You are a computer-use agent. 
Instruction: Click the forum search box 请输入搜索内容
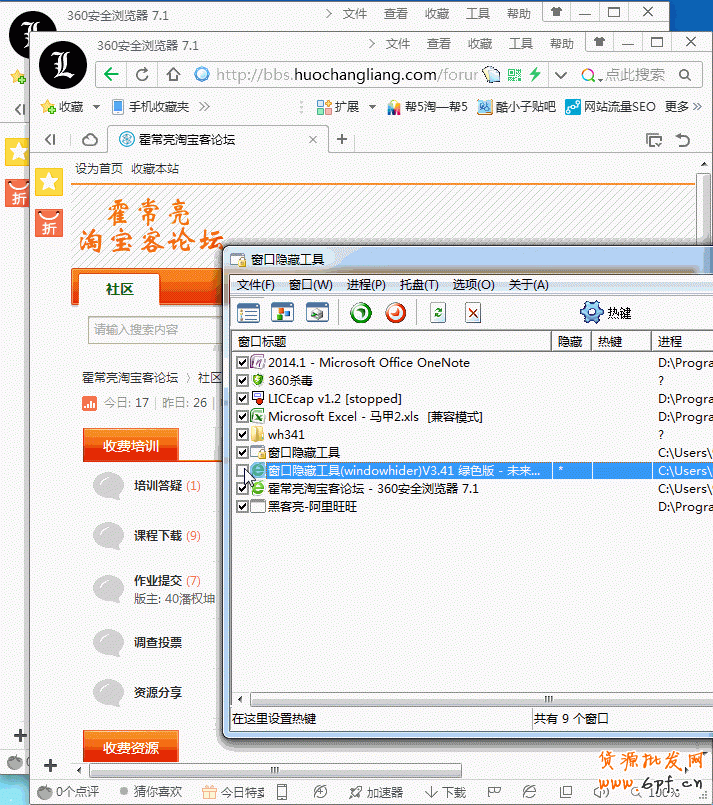[155, 330]
